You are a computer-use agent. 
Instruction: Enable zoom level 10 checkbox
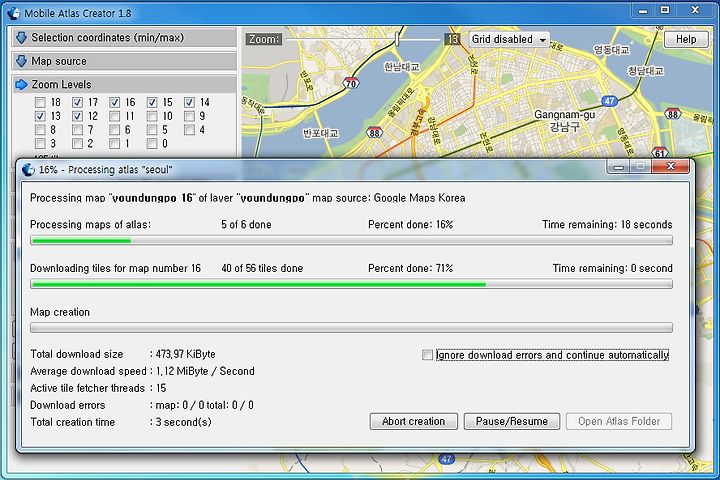coord(152,116)
